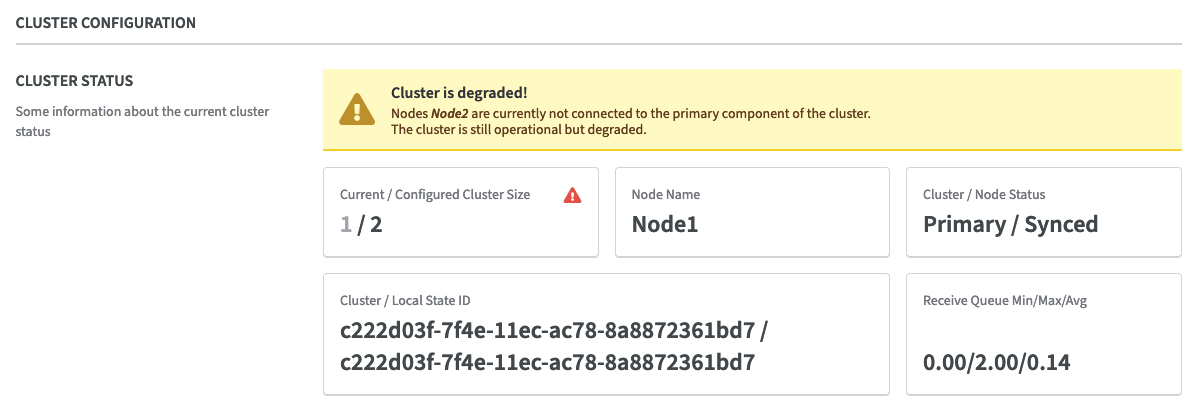The width and height of the screenshot is (1198, 417).
Task: Select the 1 / 2 cluster size value
Action: [361, 224]
